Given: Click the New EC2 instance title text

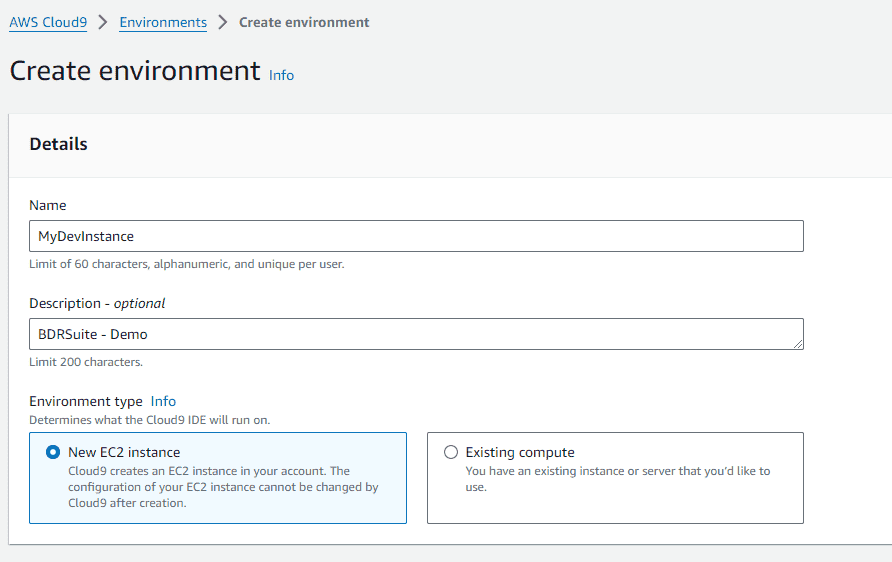Looking at the screenshot, I should coord(124,452).
